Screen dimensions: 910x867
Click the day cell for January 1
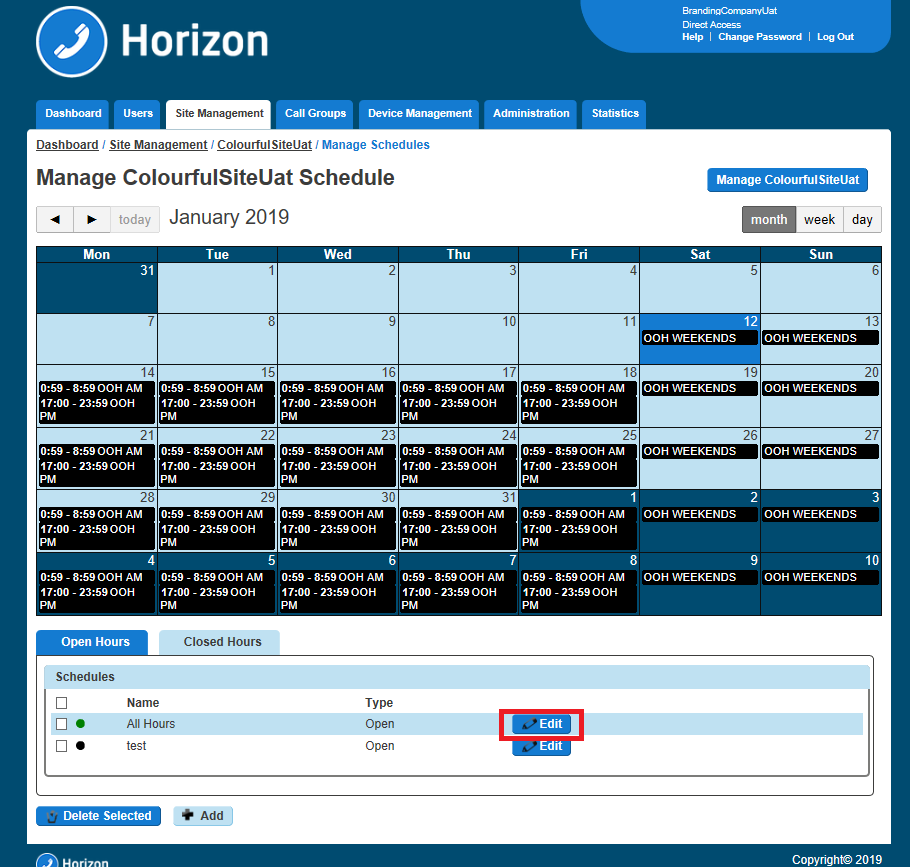point(217,288)
